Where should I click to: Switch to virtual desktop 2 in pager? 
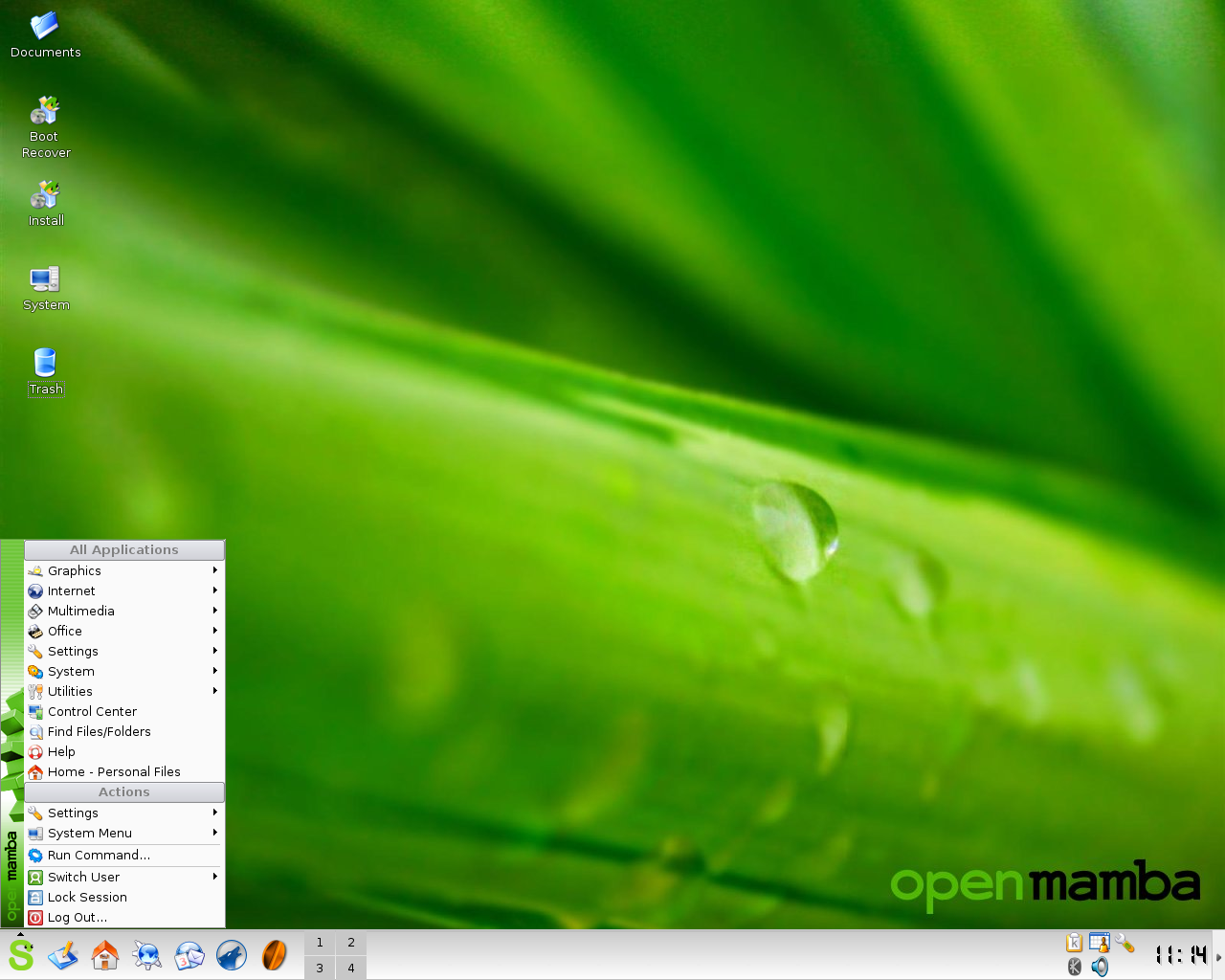coord(351,943)
